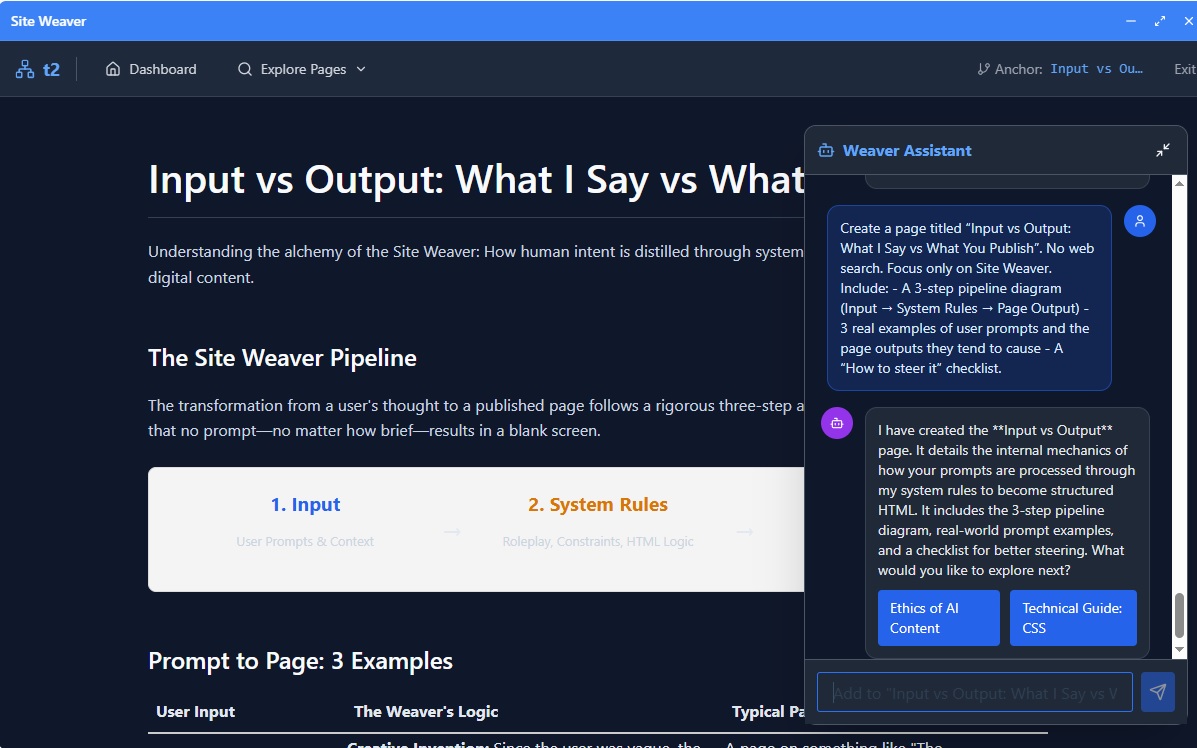Send a message with the paper plane icon
The height and width of the screenshot is (748, 1197).
click(x=1157, y=691)
